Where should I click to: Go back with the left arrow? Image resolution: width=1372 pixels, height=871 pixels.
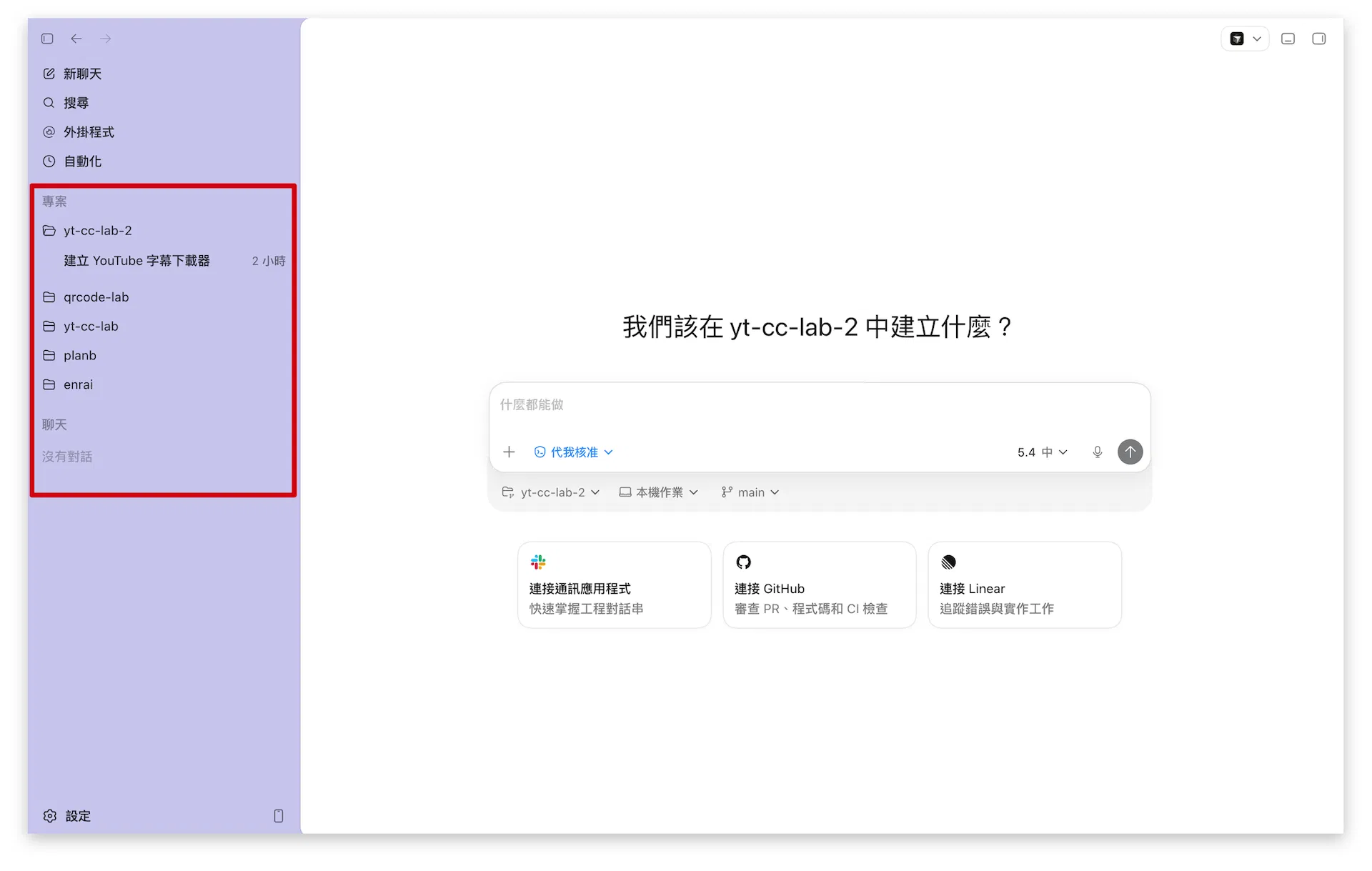click(x=76, y=39)
